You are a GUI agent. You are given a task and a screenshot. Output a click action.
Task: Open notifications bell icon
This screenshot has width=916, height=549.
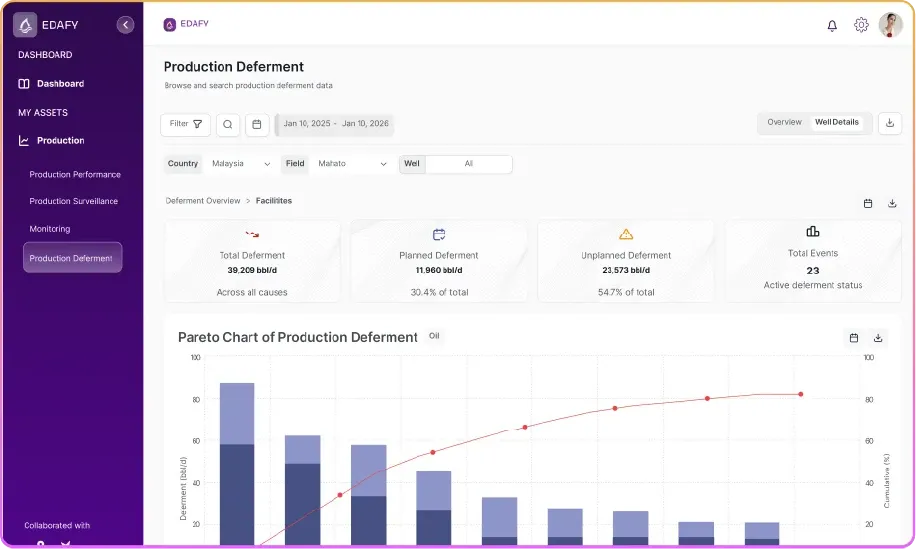832,26
